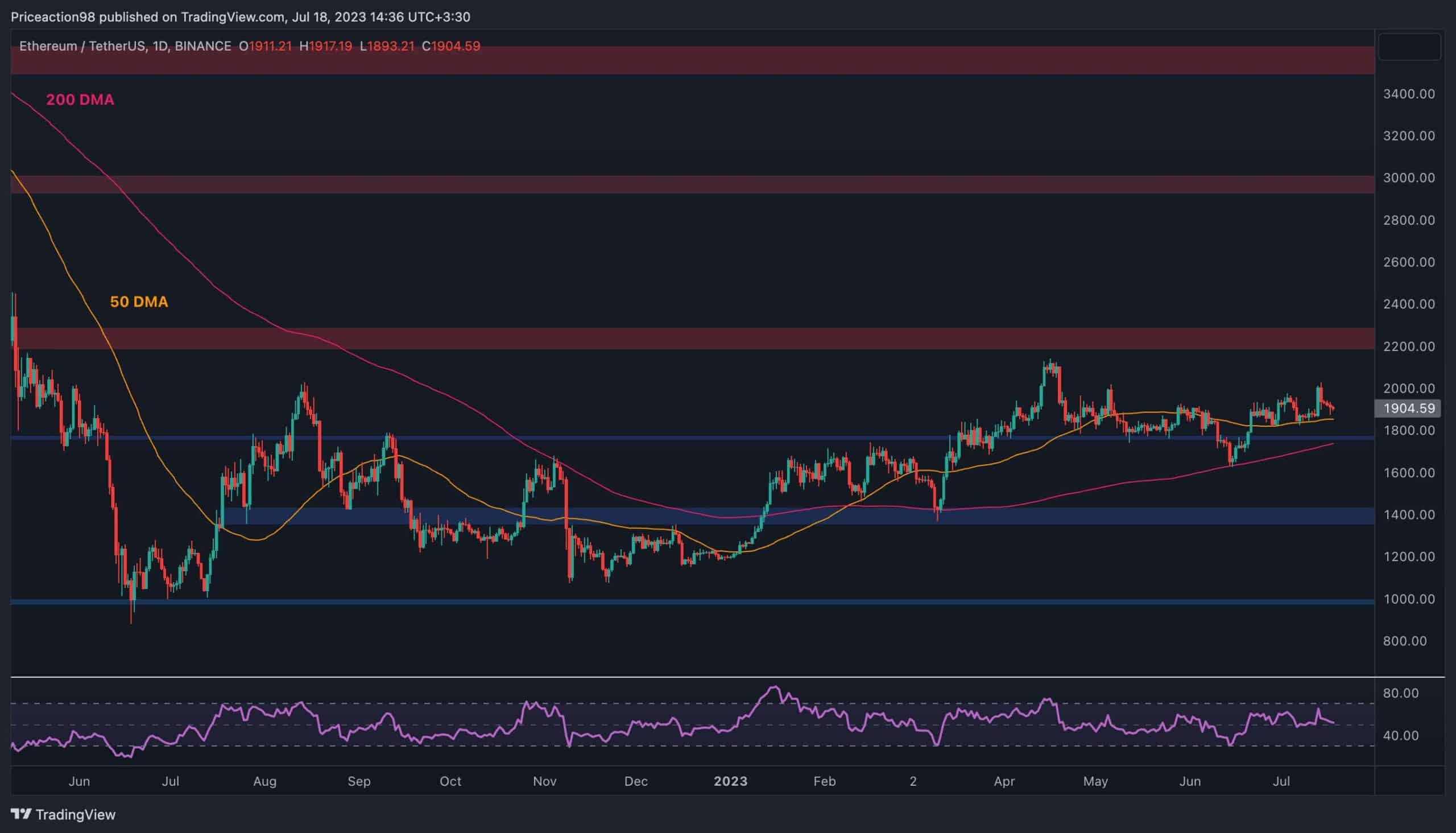1456x833 pixels.
Task: Click the Sep label on time axis
Action: pos(359,782)
